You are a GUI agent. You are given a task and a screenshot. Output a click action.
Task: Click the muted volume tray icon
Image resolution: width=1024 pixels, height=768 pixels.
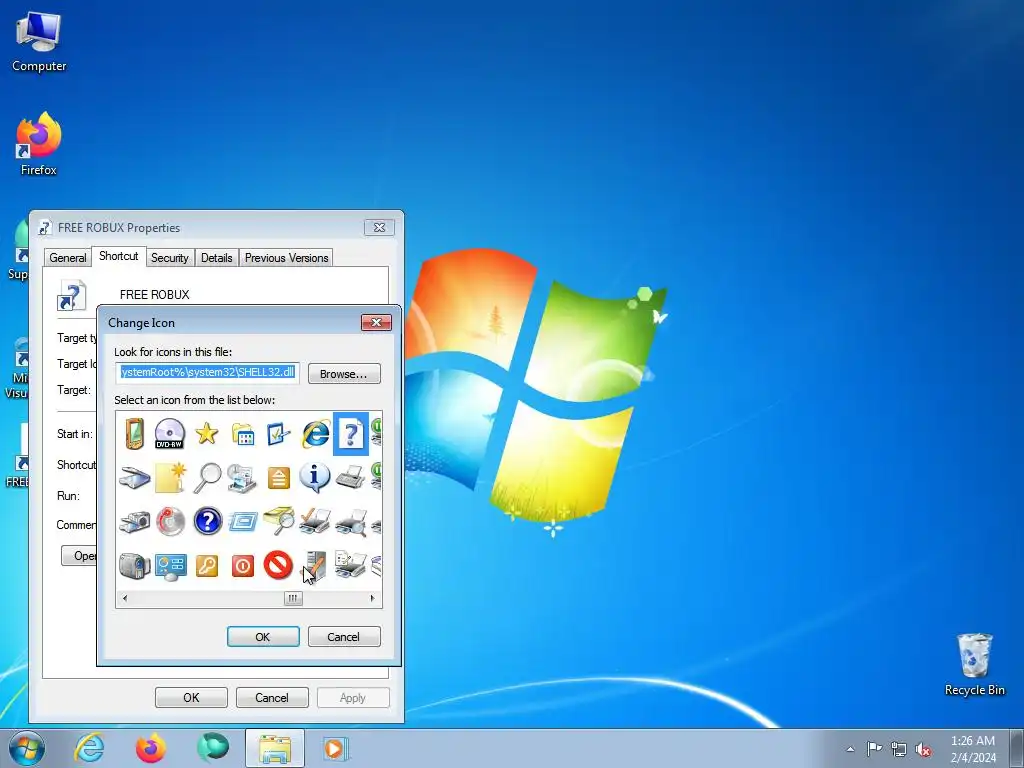pyautogui.click(x=923, y=750)
